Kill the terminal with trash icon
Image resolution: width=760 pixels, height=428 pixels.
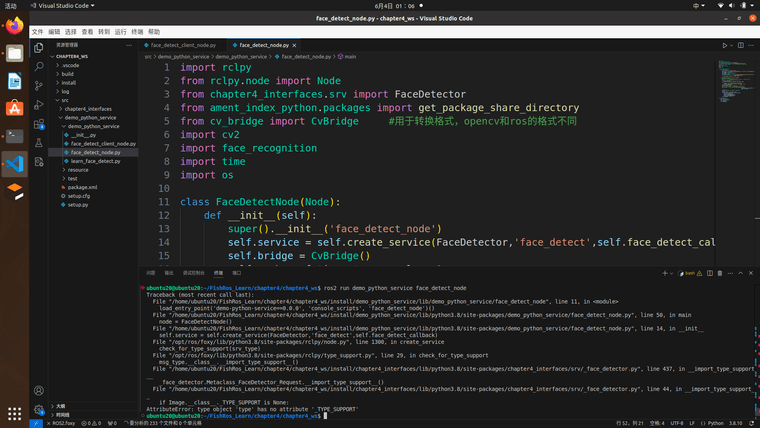coord(720,273)
